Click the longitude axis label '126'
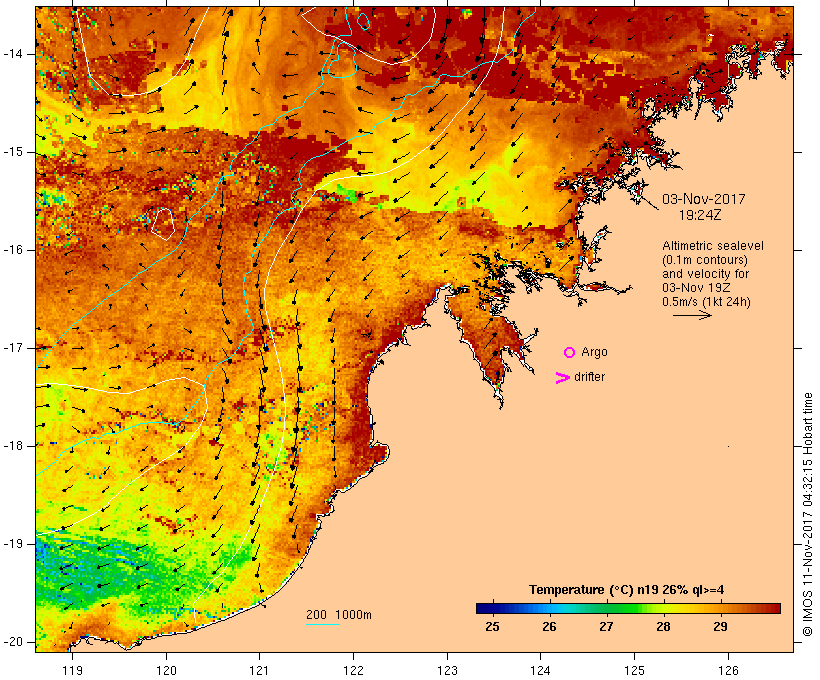 728,671
